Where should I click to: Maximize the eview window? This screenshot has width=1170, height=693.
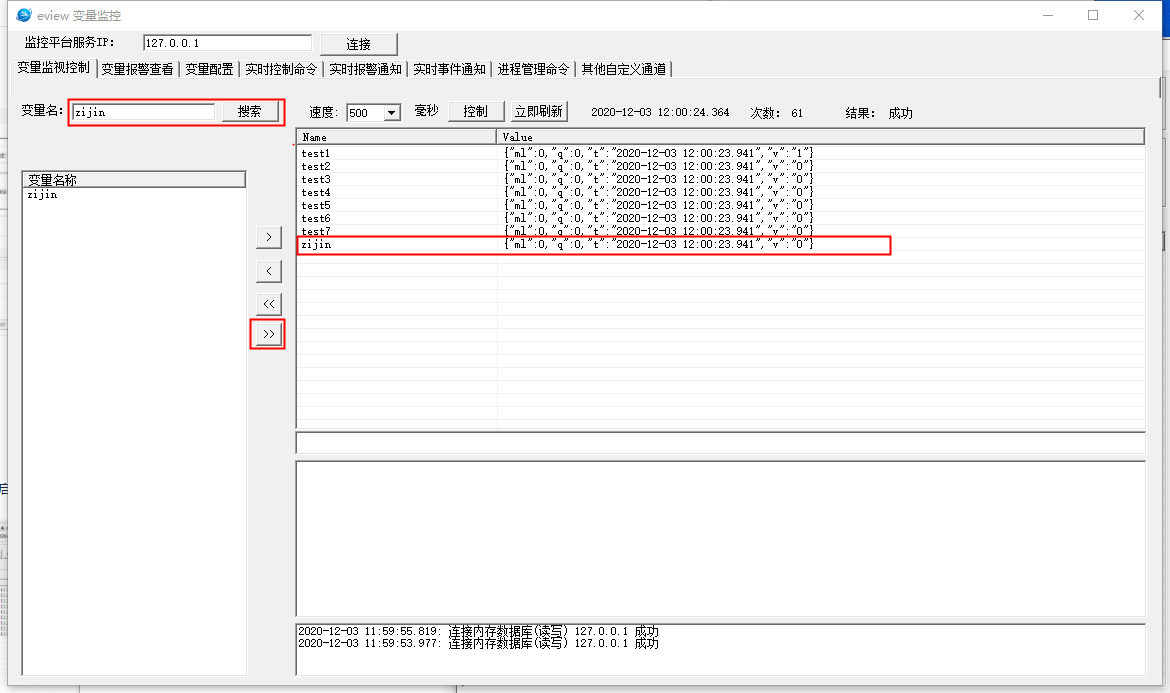click(1093, 15)
